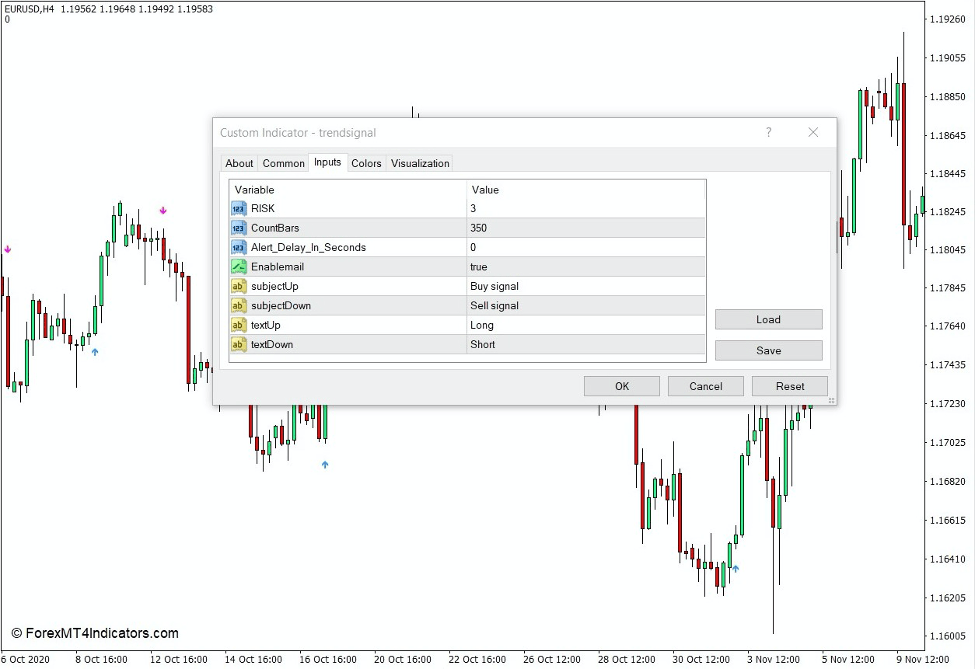The image size is (977, 670).
Task: Click the boolean chart icon beside Enableemail
Action: 238,266
